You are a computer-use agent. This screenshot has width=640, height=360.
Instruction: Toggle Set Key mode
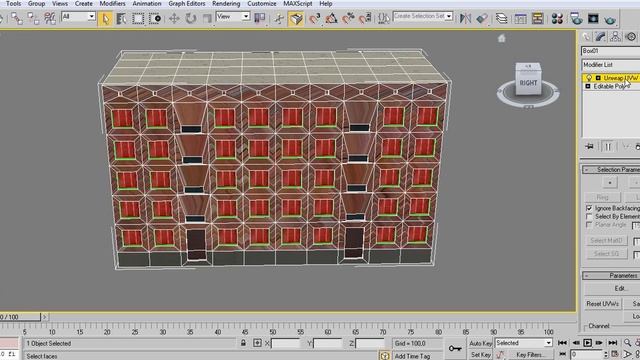(x=480, y=355)
